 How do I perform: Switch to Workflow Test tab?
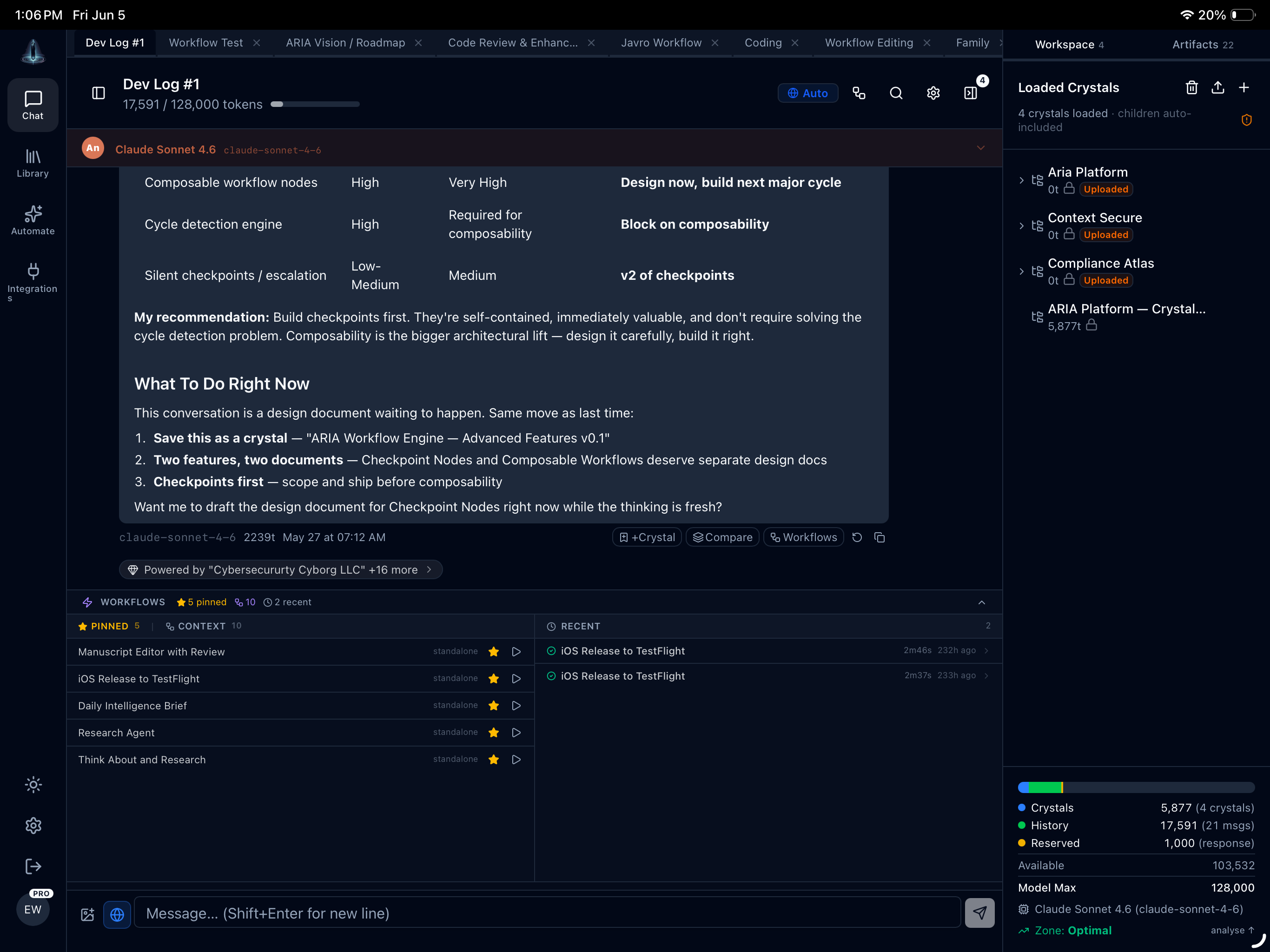205,42
